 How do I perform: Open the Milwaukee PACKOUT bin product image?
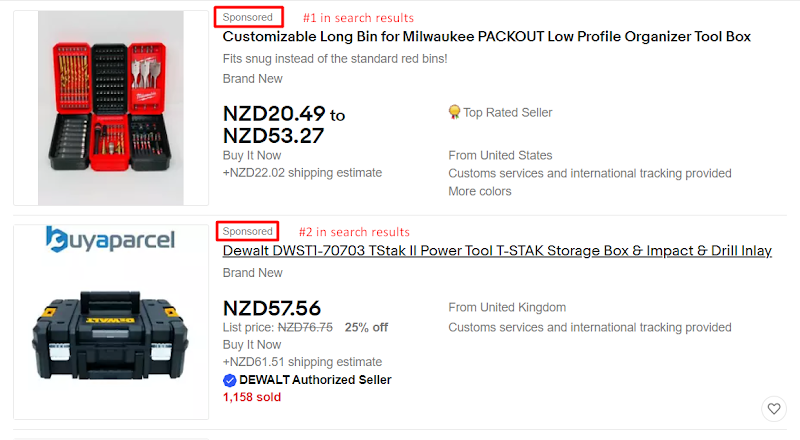111,108
